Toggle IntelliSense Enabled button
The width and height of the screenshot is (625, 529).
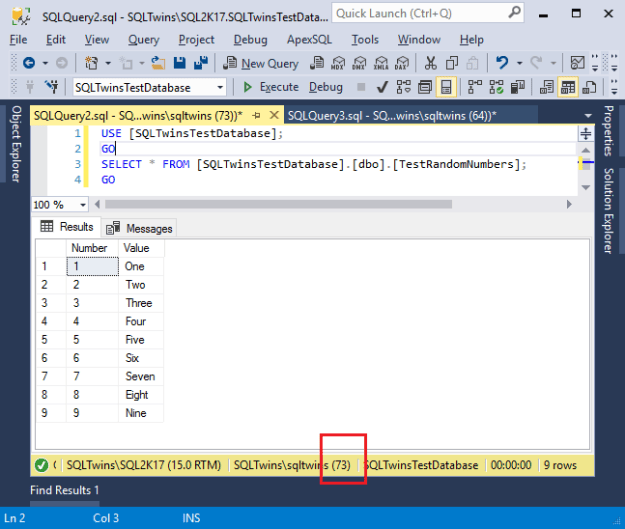[446, 87]
